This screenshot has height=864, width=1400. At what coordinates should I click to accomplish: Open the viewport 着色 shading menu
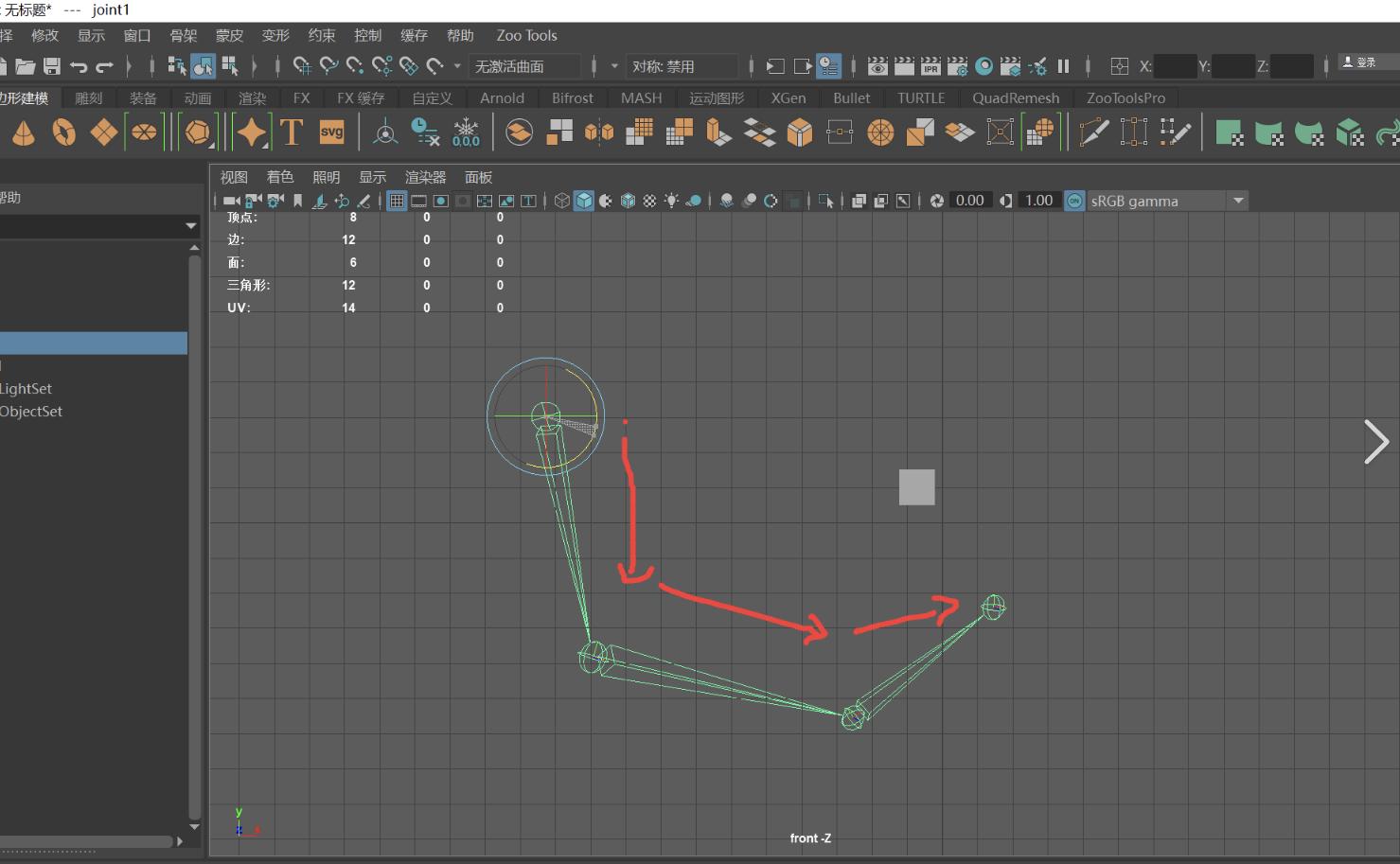pyautogui.click(x=280, y=177)
